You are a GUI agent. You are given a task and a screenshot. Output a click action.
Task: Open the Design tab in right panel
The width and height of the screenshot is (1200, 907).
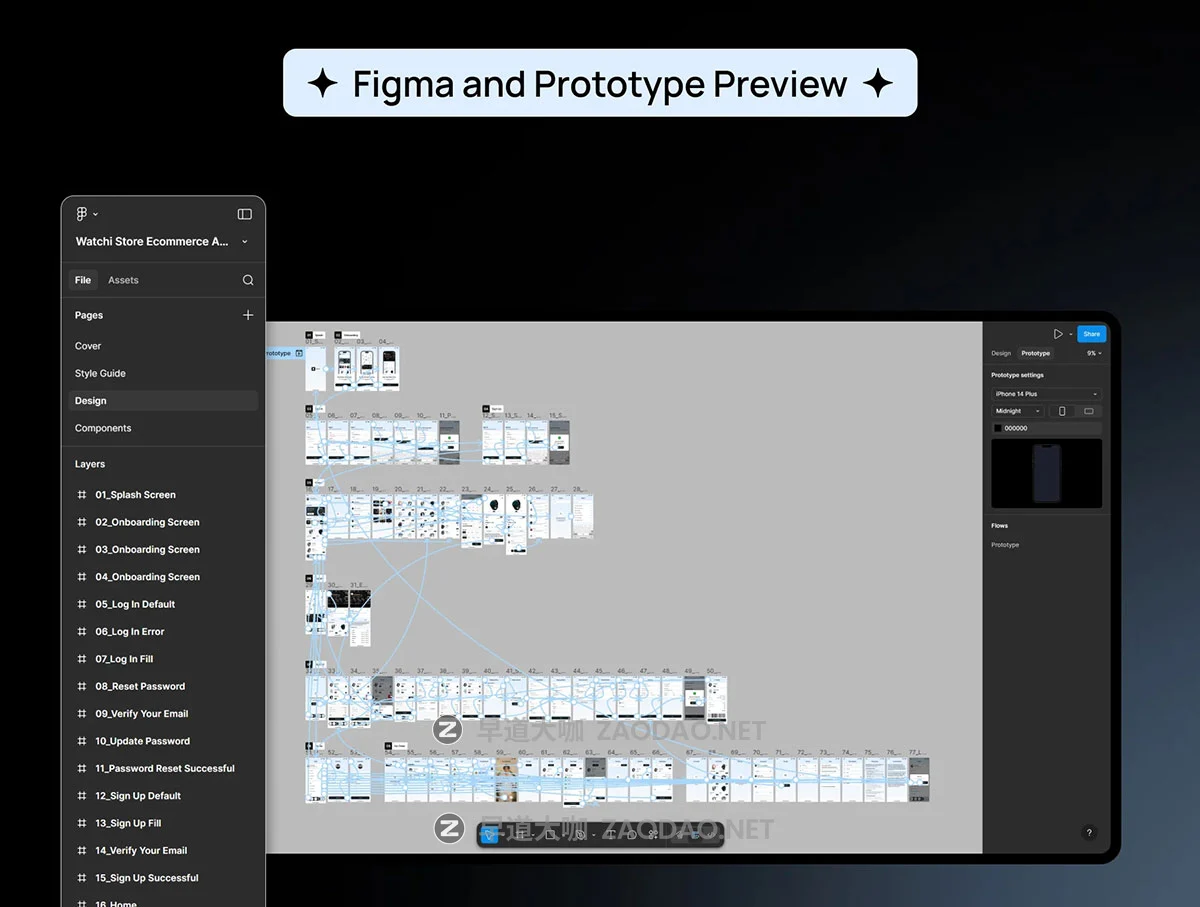[x=1001, y=353]
